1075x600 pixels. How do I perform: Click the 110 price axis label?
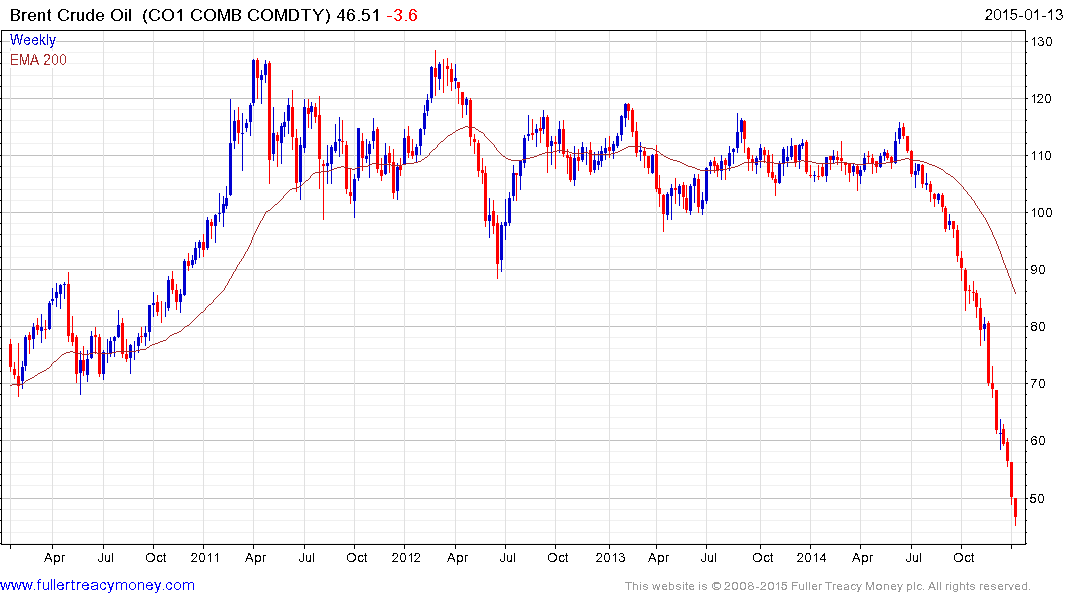(1041, 156)
